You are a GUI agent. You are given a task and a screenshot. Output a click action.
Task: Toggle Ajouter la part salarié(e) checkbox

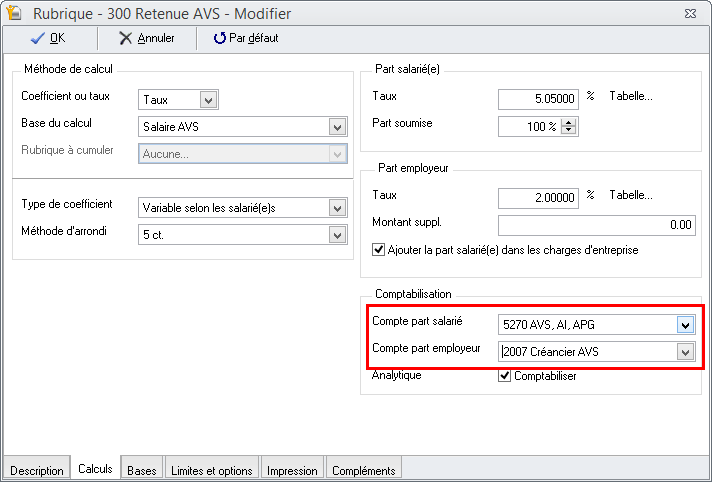coord(378,250)
